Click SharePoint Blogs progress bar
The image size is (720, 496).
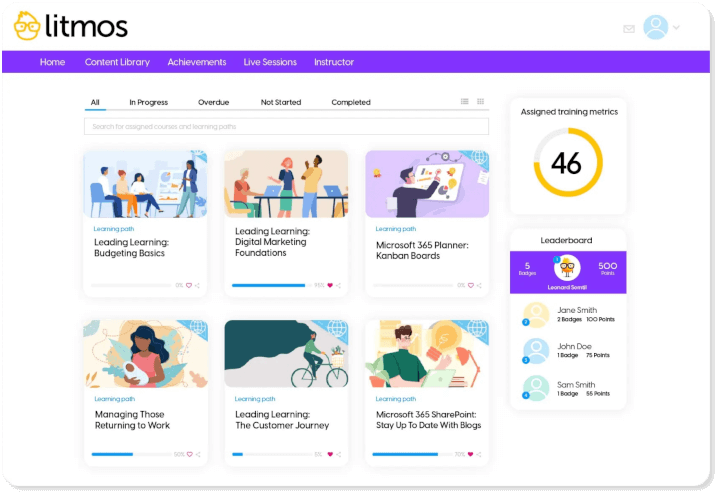click(412, 454)
